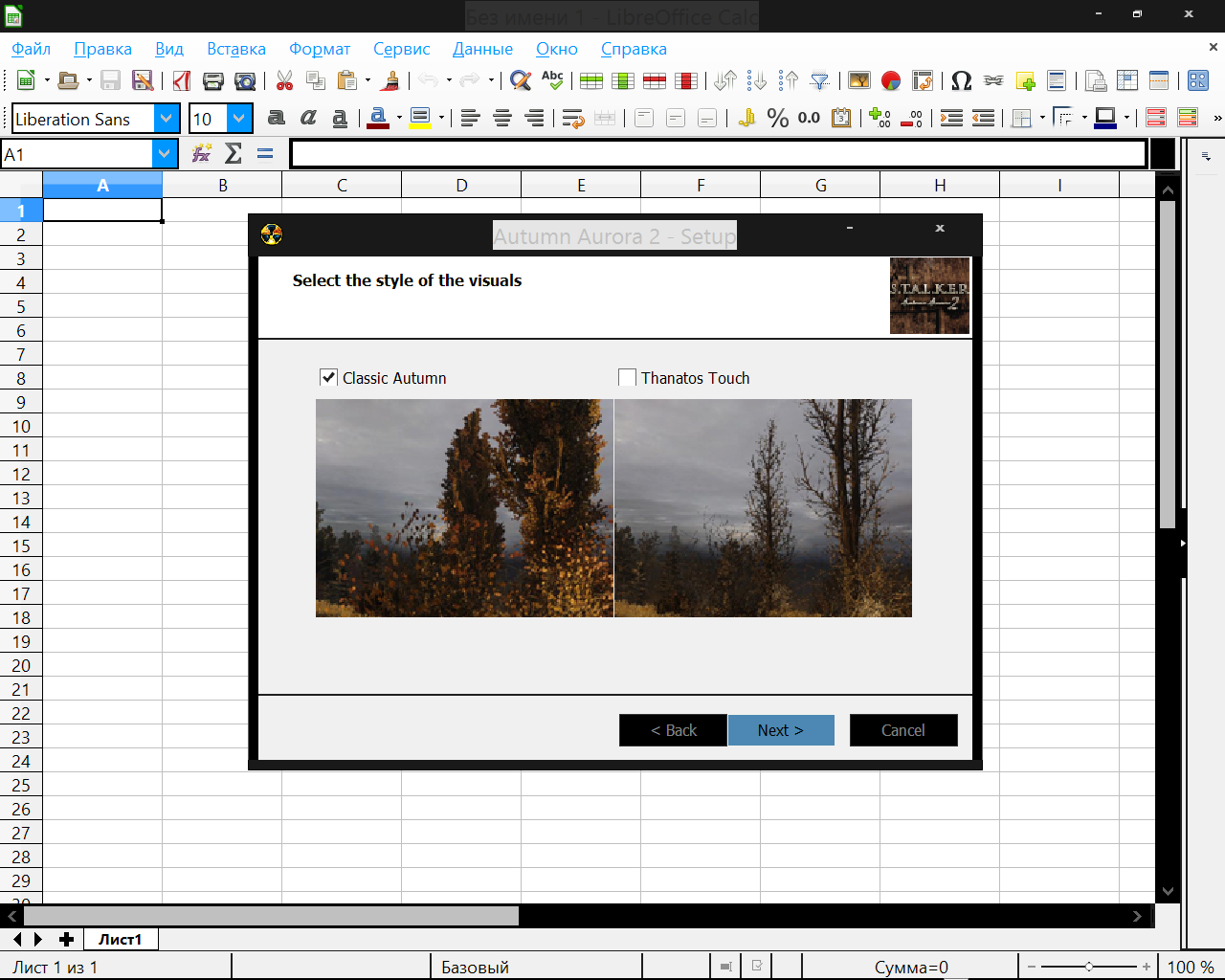The height and width of the screenshot is (980, 1225).
Task: Click column header D in spreadsheet
Action: coord(461,185)
